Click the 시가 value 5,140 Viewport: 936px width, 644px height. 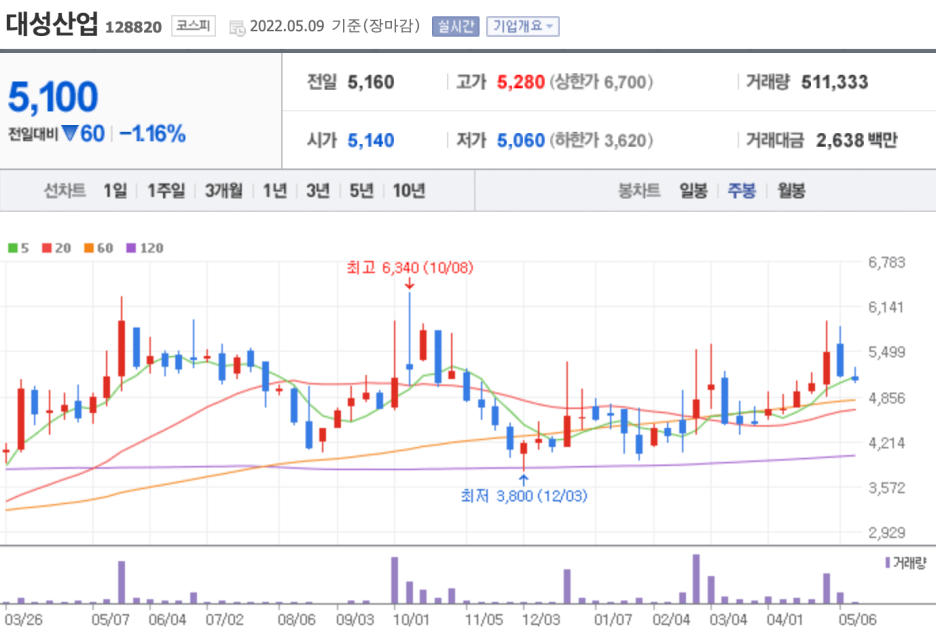[371, 140]
